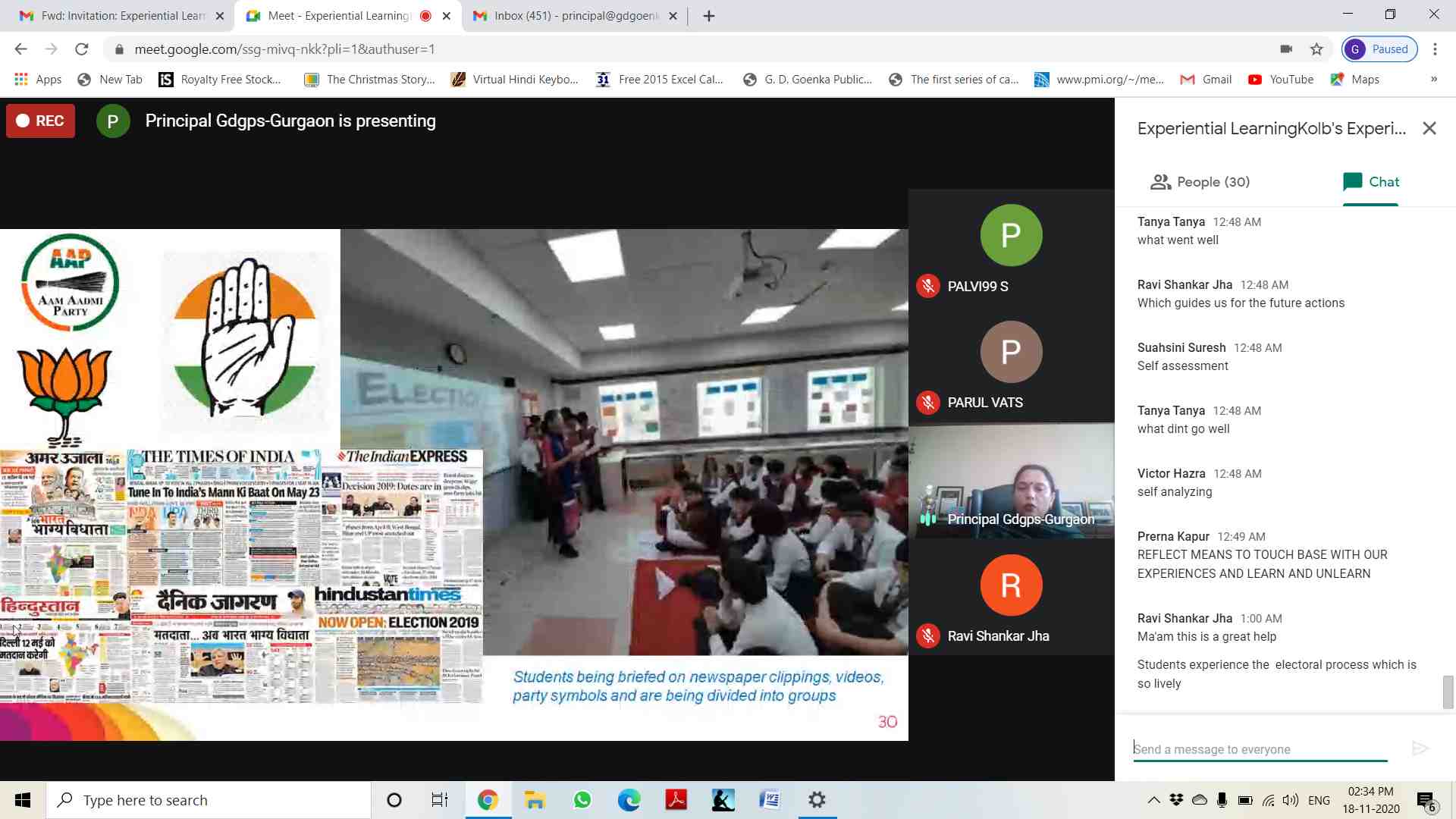Open The Christmas Story bookmark
The width and height of the screenshot is (1456, 819).
click(x=369, y=80)
